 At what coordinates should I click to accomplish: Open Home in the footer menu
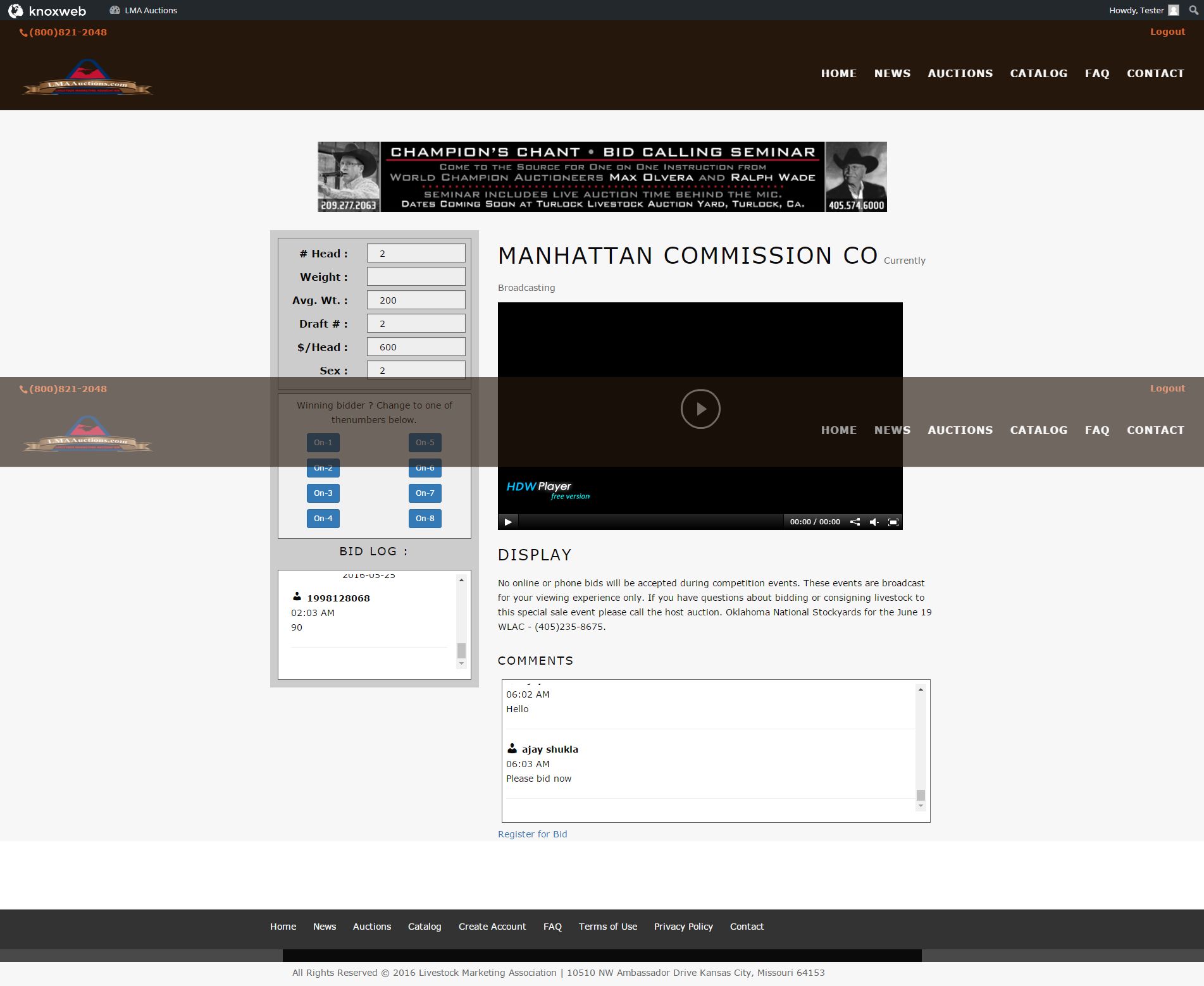(283, 927)
